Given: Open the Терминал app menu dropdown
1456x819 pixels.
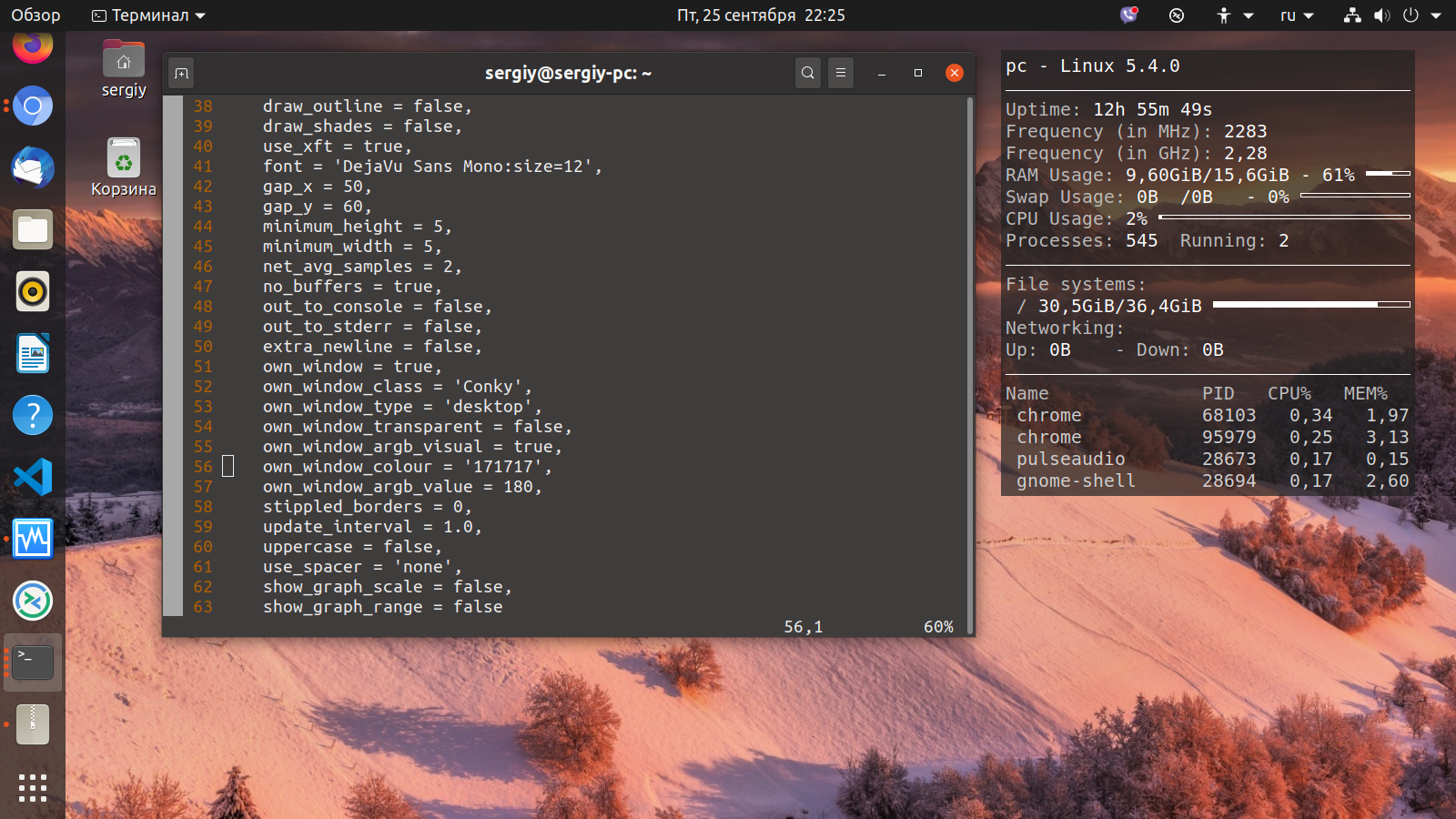Looking at the screenshot, I should tap(149, 15).
